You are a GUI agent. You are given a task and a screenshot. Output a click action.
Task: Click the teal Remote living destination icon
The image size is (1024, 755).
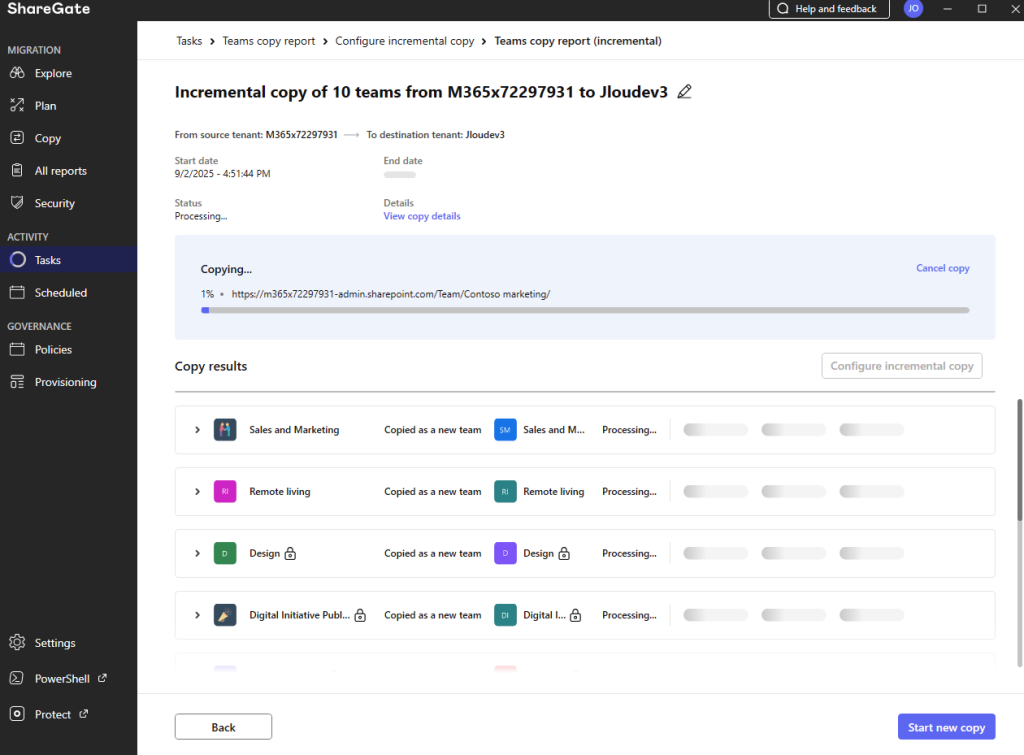505,491
